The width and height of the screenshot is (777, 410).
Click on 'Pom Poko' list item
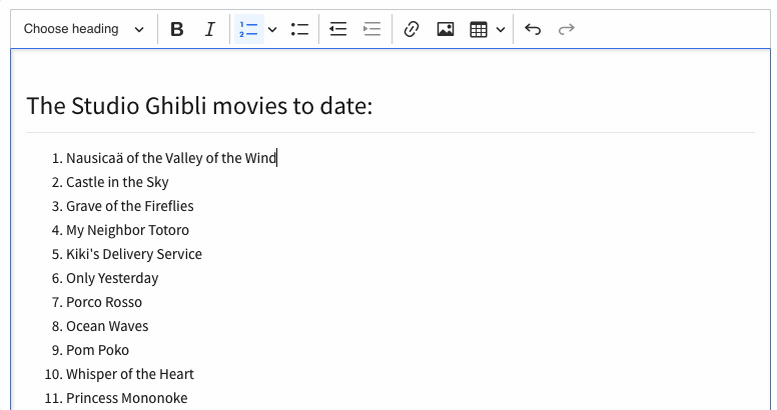pyautogui.click(x=98, y=350)
